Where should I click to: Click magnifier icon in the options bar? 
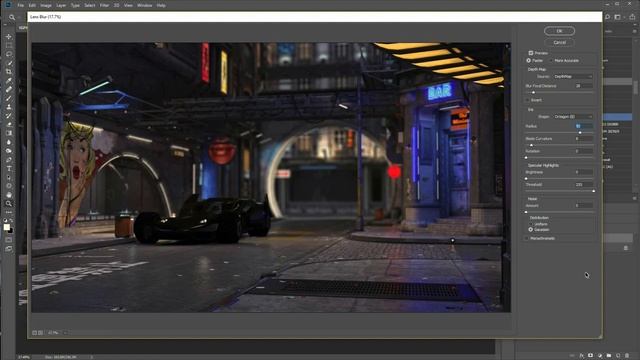[x=12, y=17]
